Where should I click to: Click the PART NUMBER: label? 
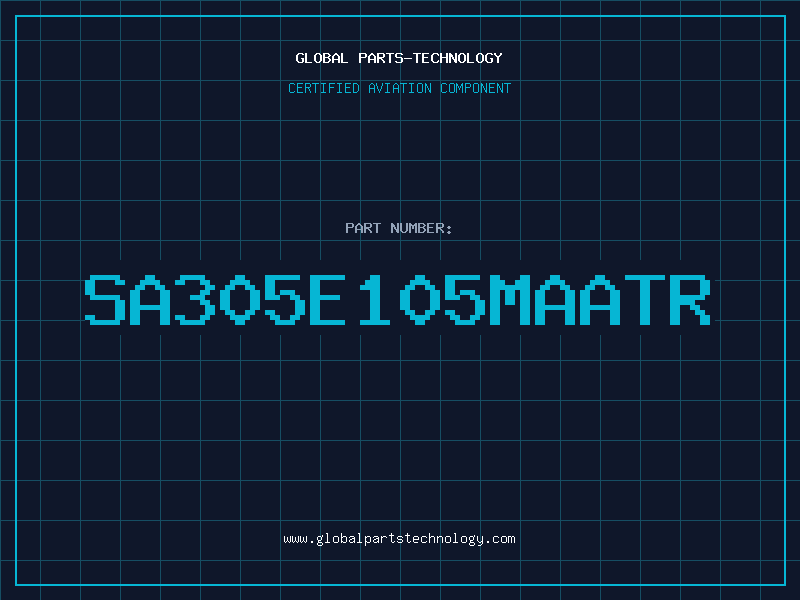(399, 228)
